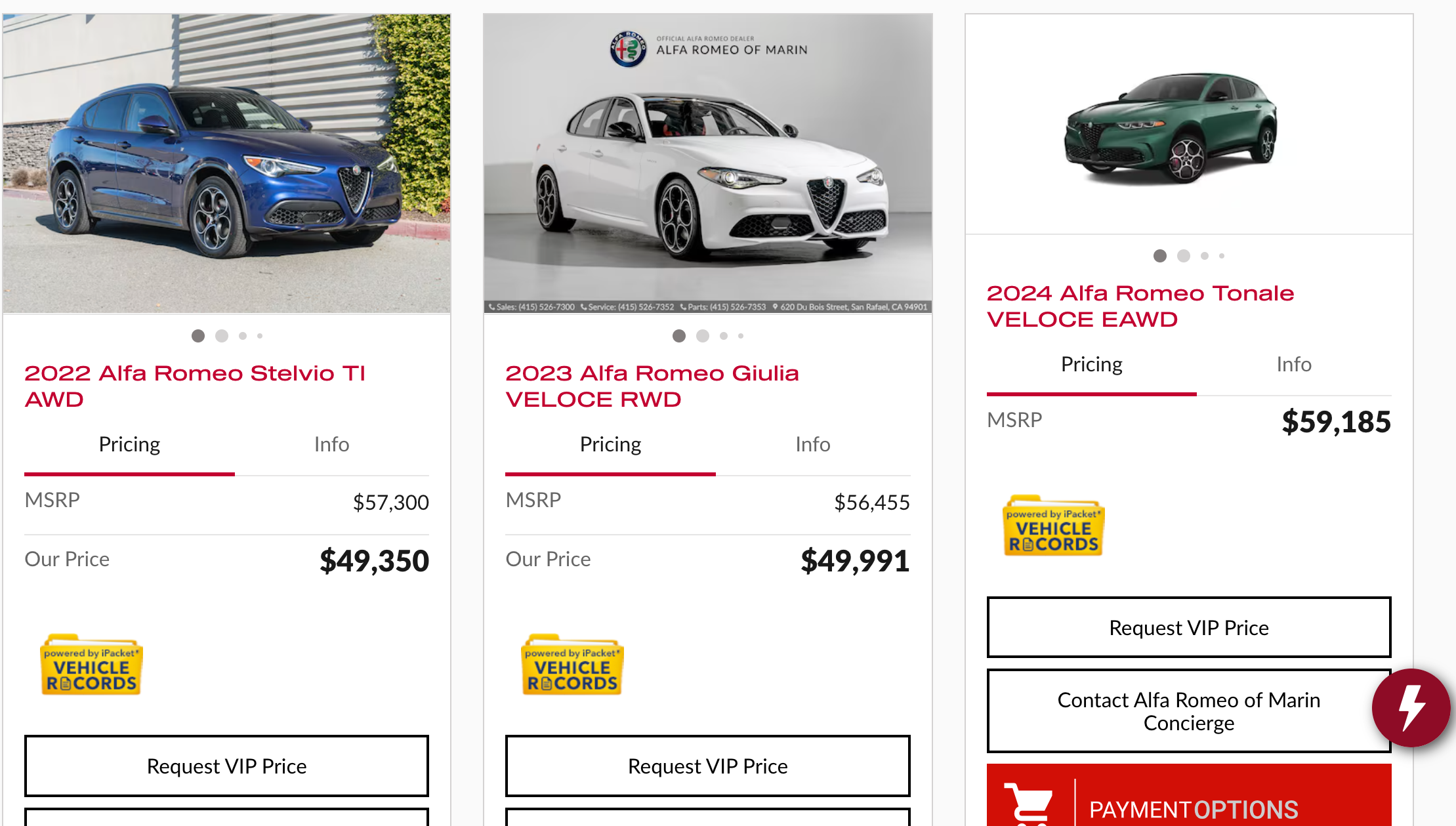Switch to Info tab for Giulia
This screenshot has width=1456, height=826.
click(x=812, y=445)
